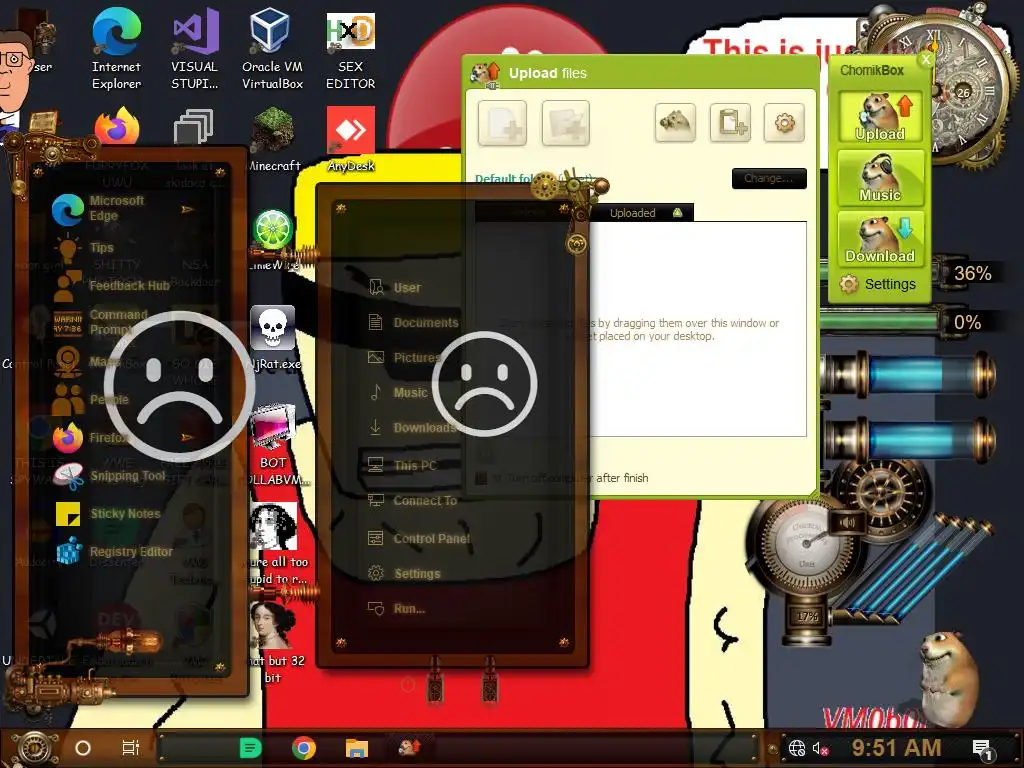Open Registry Editor from the start menu

point(112,552)
